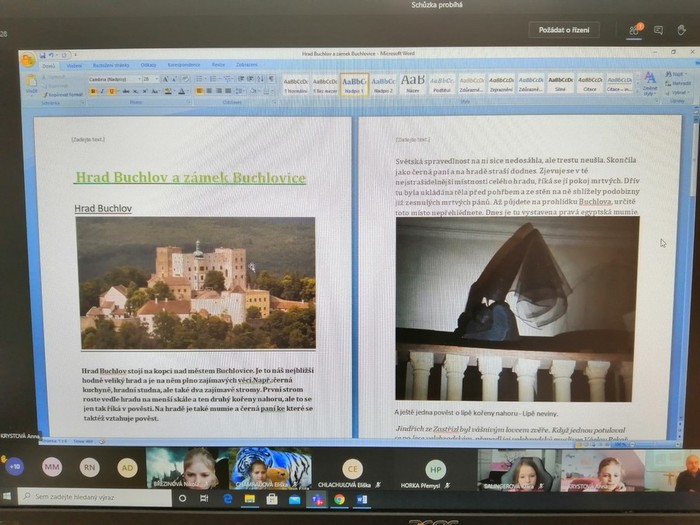Click the Office button in Word
The width and height of the screenshot is (700, 525).
pos(28,60)
